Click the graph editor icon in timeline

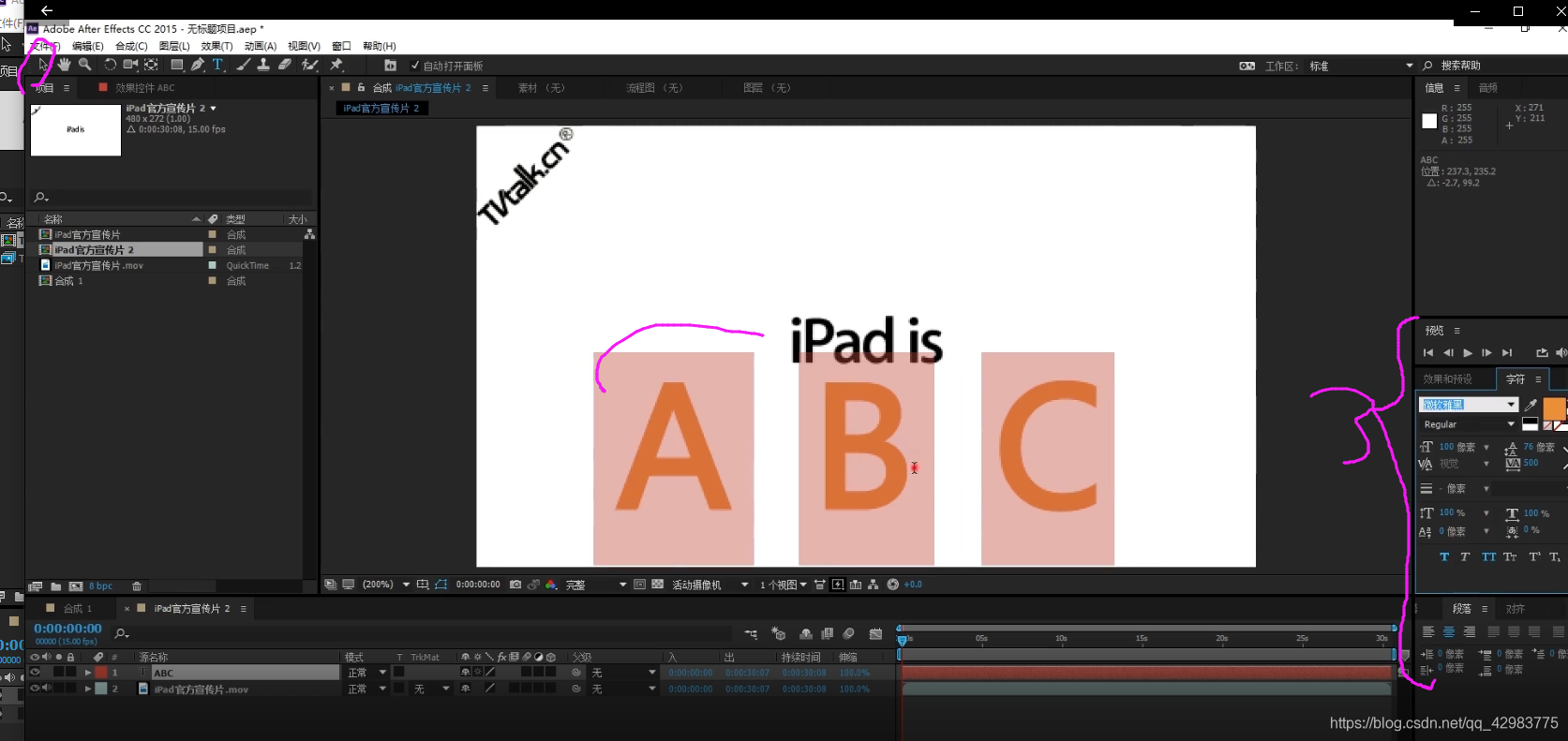[x=875, y=634]
